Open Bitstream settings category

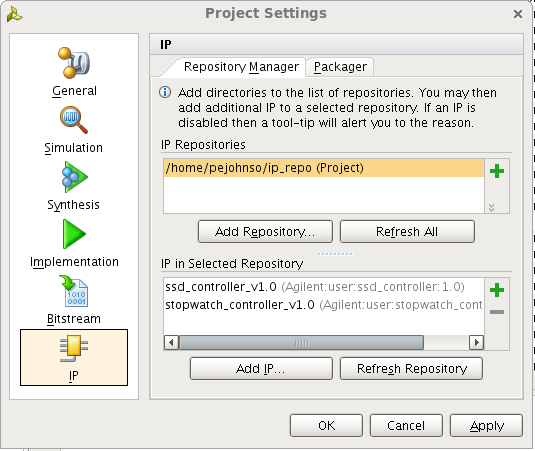pos(74,300)
